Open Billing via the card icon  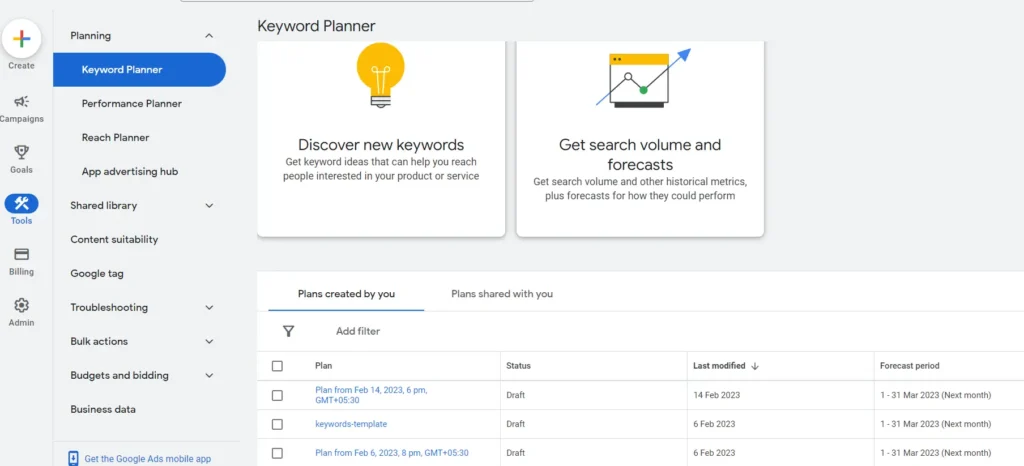(21, 255)
